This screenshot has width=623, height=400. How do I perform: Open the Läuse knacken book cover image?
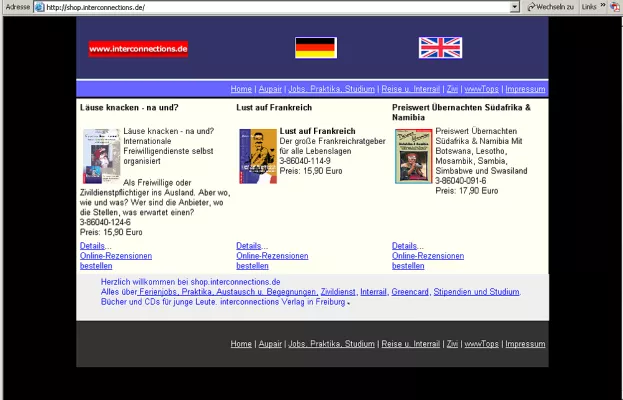[100, 155]
